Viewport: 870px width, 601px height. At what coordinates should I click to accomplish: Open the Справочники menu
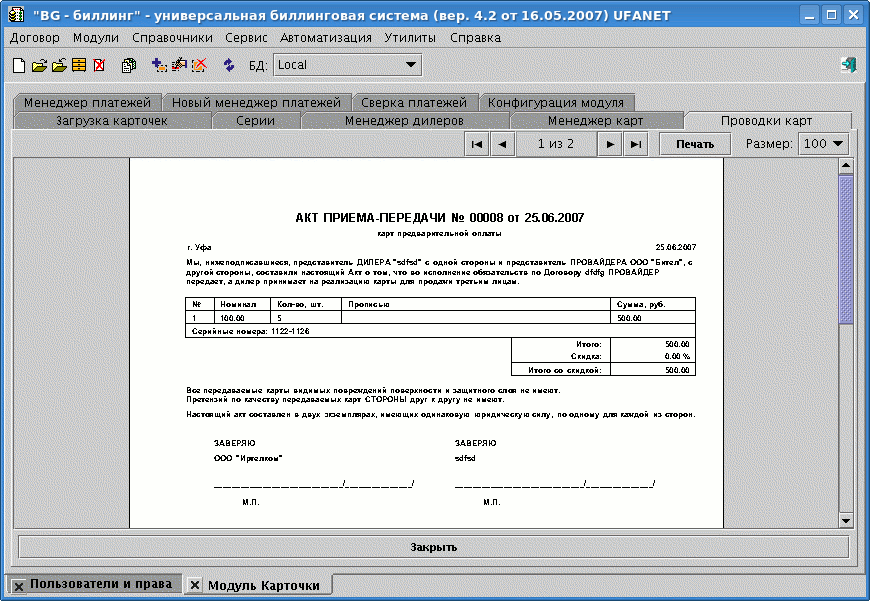point(172,37)
